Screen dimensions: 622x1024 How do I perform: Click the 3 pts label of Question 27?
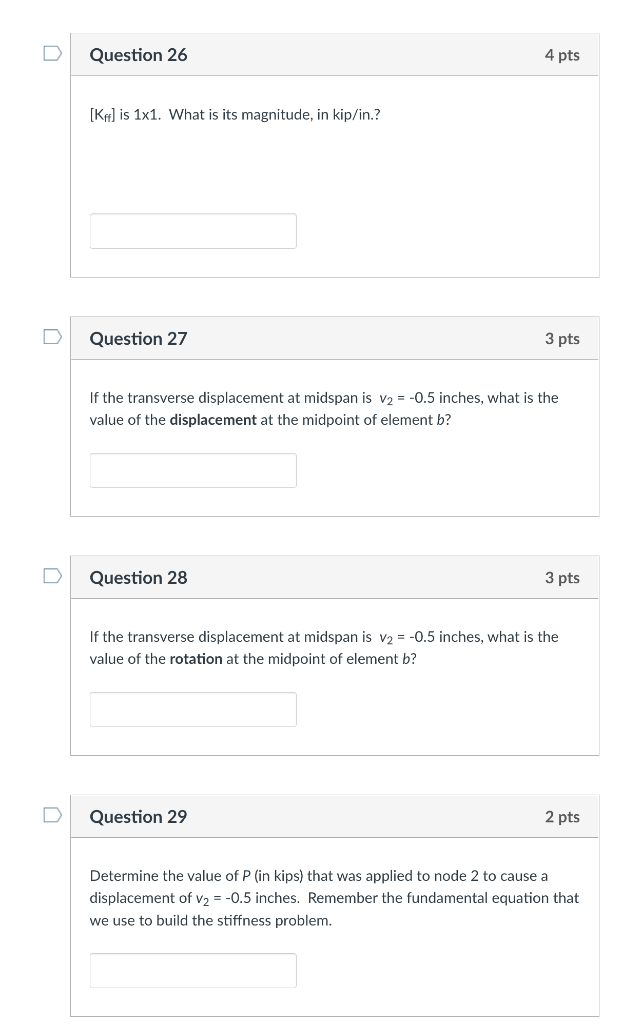[x=562, y=338]
